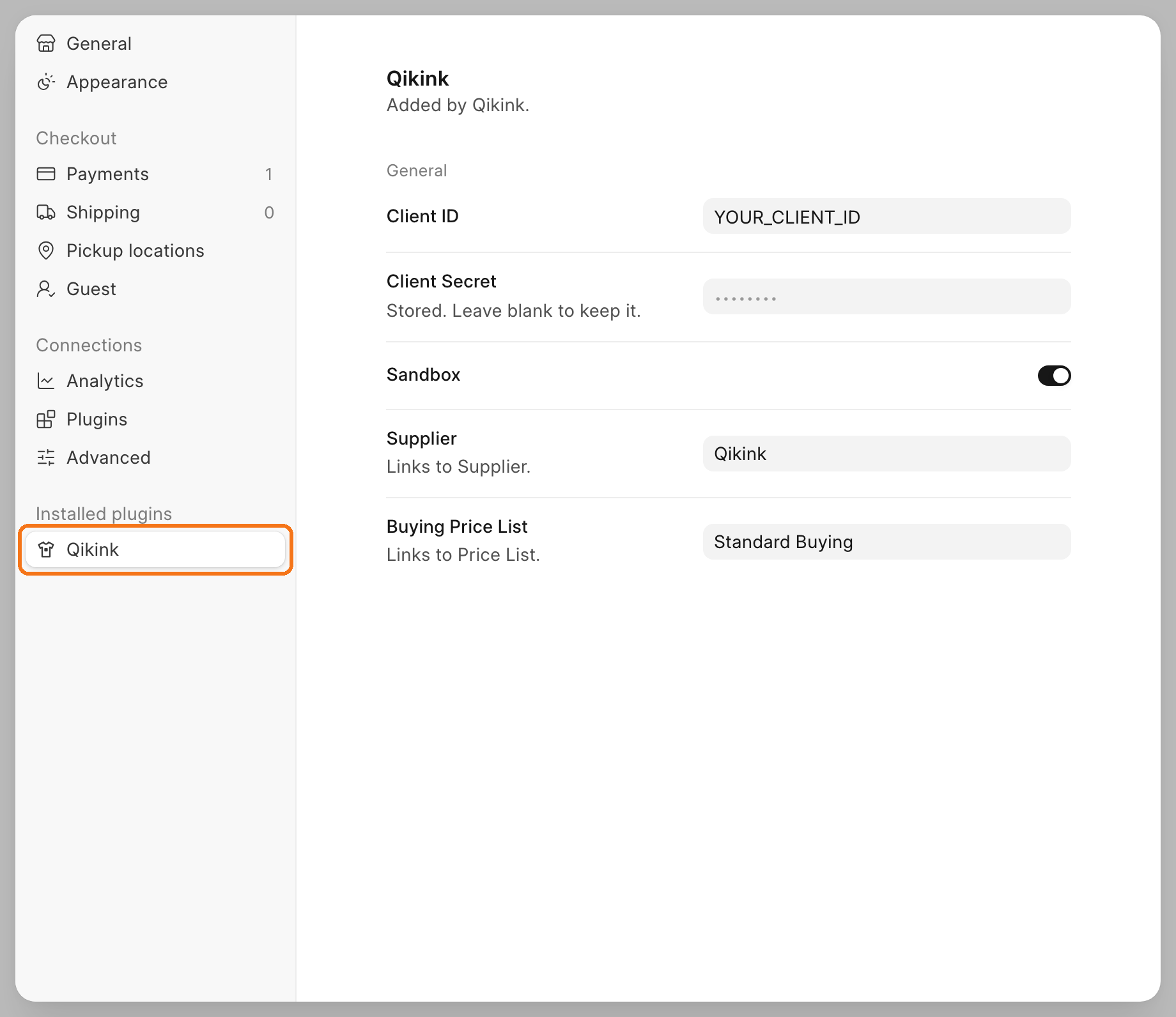Click the Guest user icon

[x=46, y=289]
